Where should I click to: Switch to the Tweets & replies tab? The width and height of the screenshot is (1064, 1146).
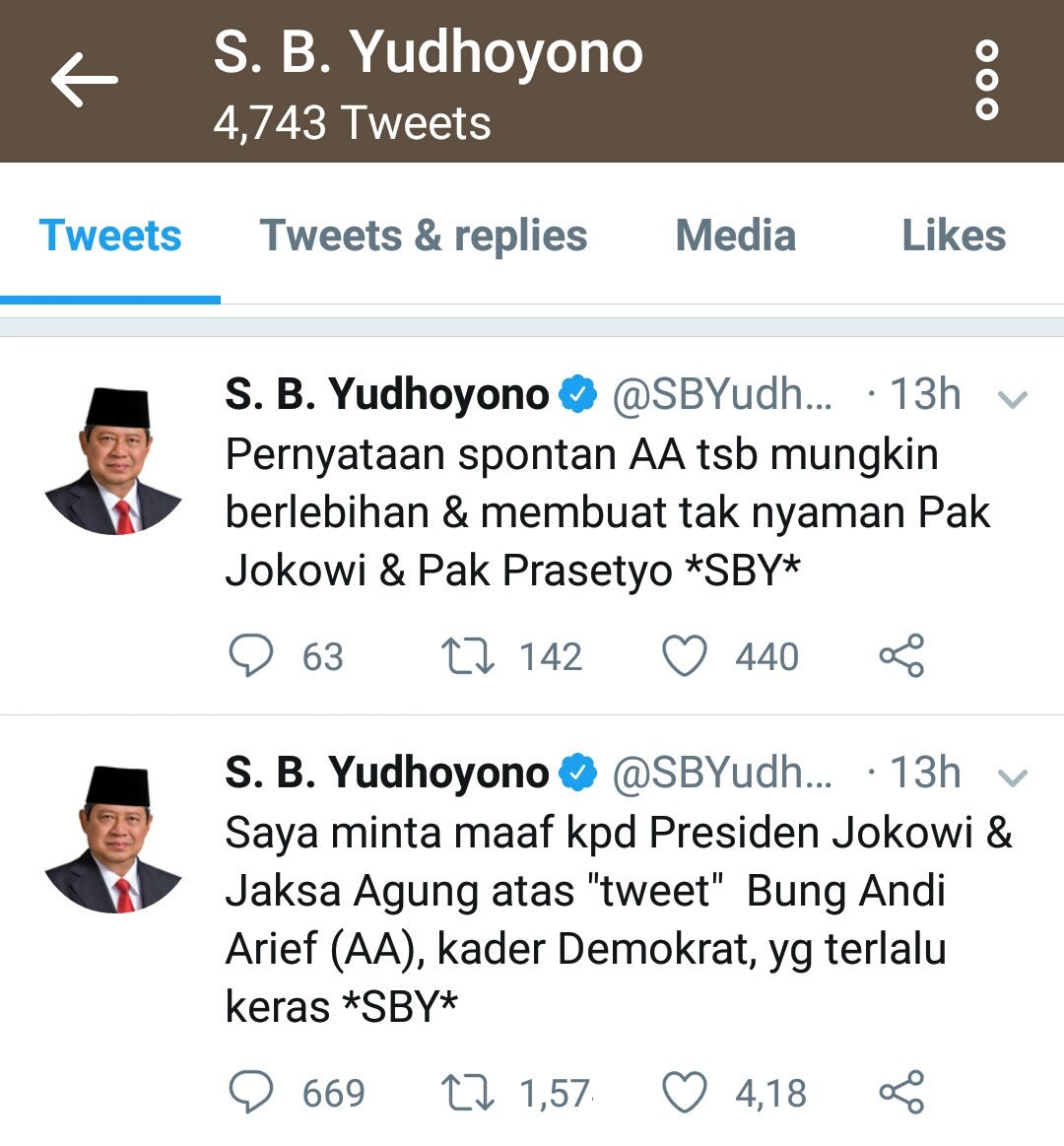(x=424, y=236)
